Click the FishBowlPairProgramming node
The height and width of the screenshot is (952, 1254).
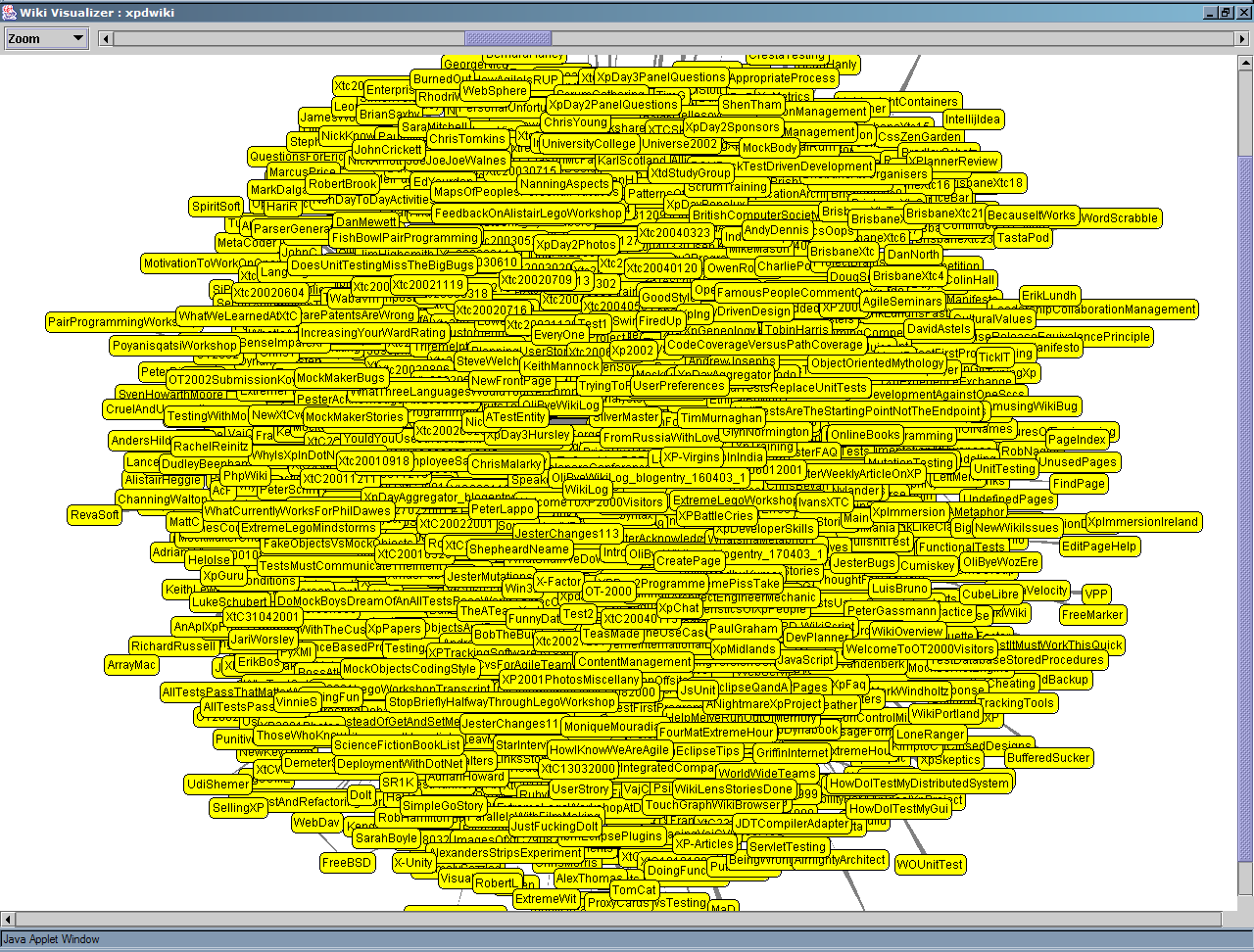[x=405, y=238]
